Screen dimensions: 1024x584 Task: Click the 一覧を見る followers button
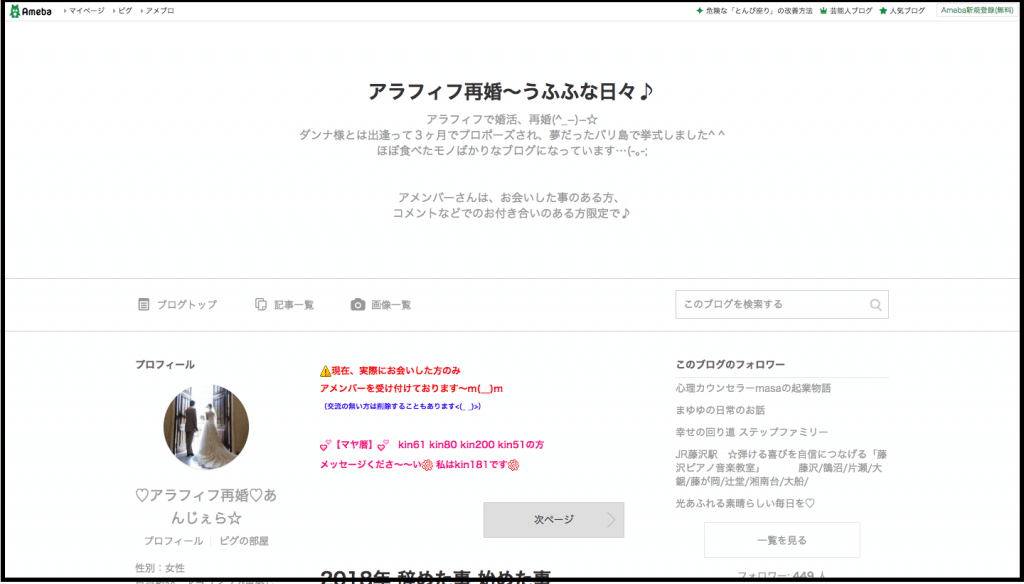[781, 540]
